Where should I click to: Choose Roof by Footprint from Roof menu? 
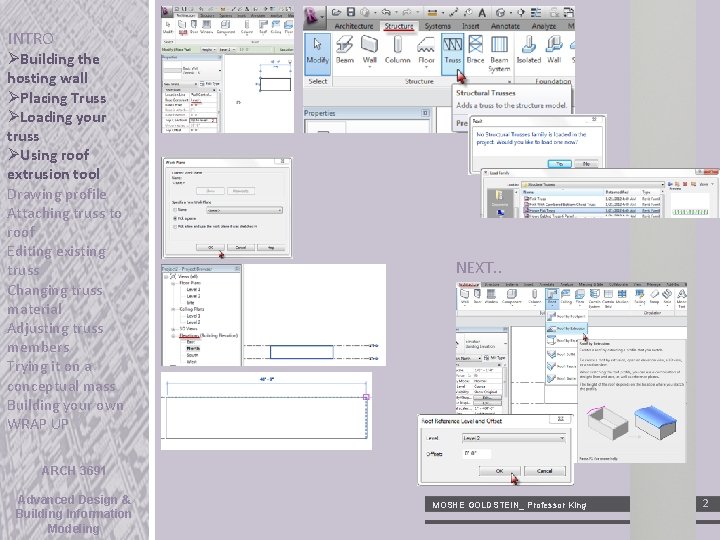coord(566,316)
